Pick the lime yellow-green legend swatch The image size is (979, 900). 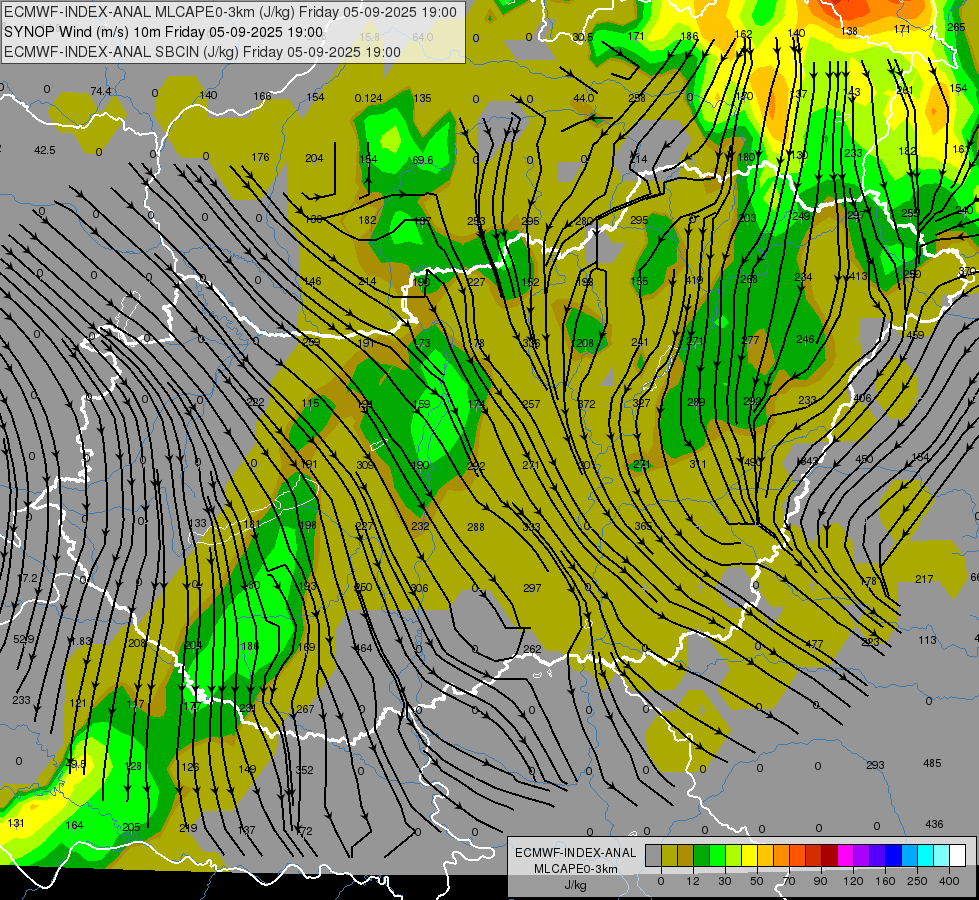(x=734, y=856)
